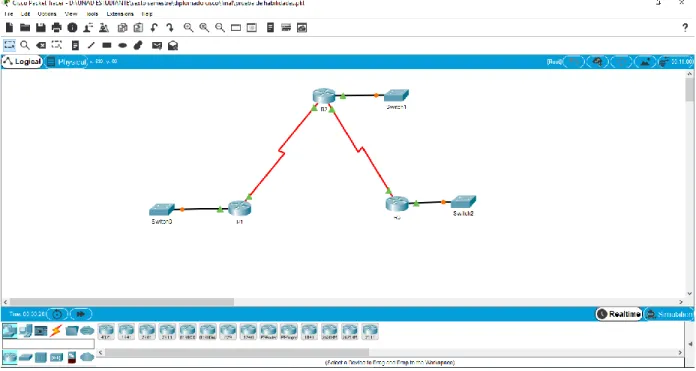Viewport: 696px width, 371px height.
Task: Choose the Freeform drawing tool
Action: click(x=138, y=45)
